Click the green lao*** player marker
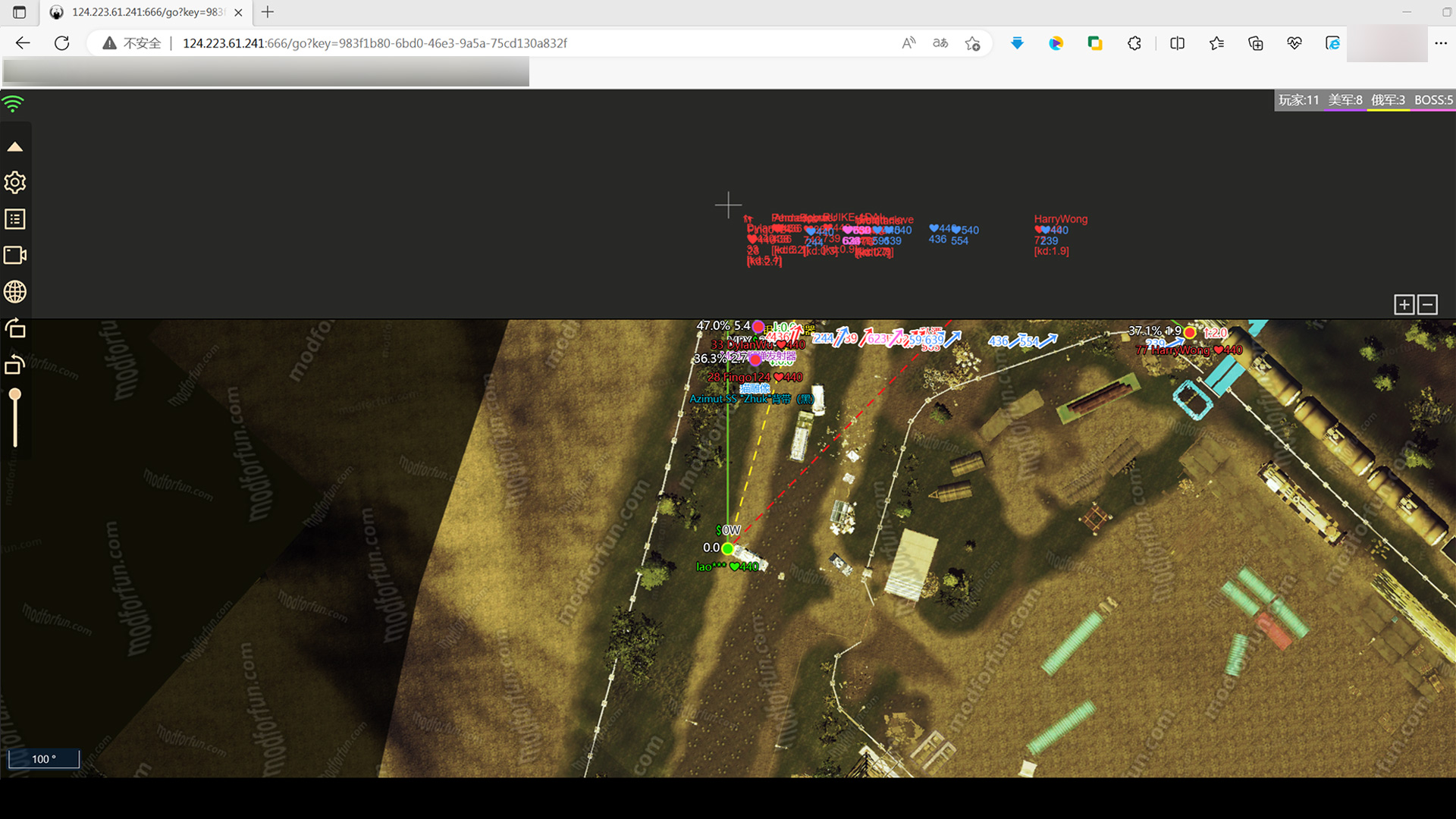Image resolution: width=1456 pixels, height=819 pixels. (727, 548)
